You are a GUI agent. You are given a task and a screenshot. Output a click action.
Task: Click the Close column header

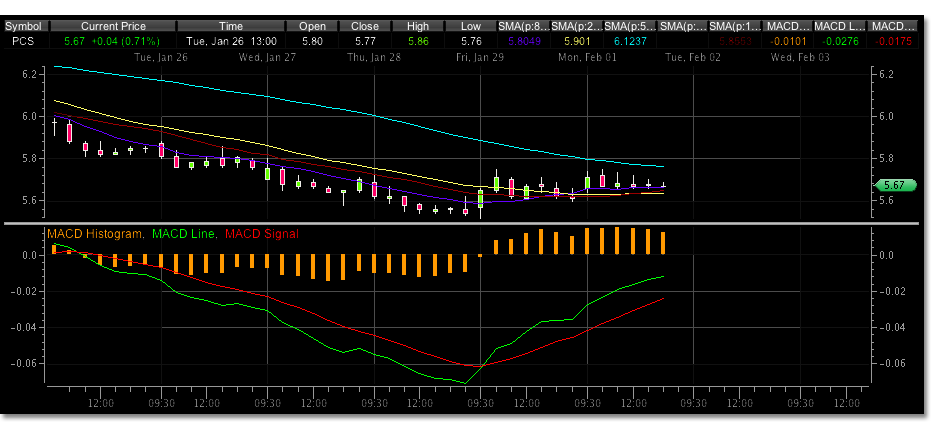365,24
